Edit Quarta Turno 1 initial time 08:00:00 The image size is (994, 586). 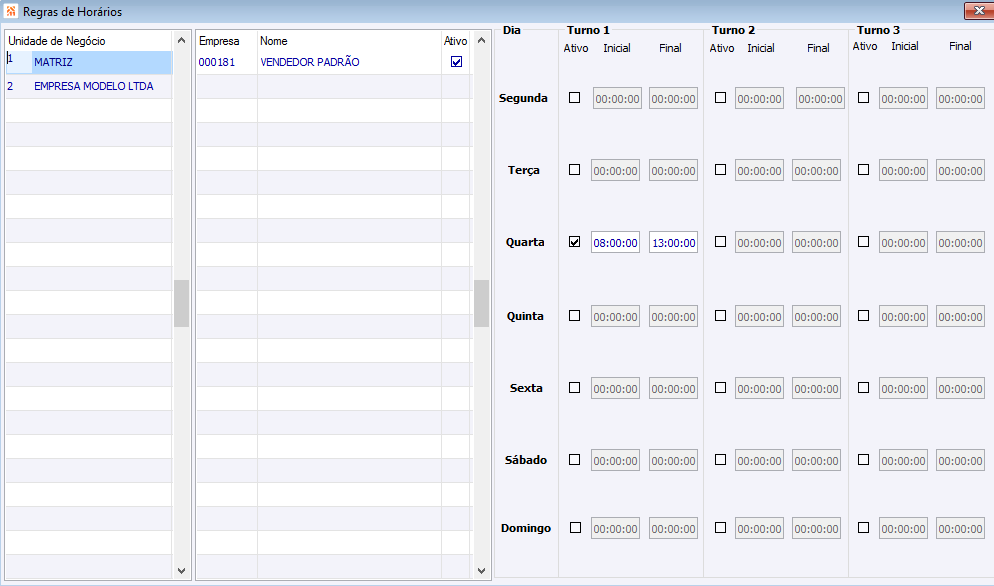[x=616, y=243]
